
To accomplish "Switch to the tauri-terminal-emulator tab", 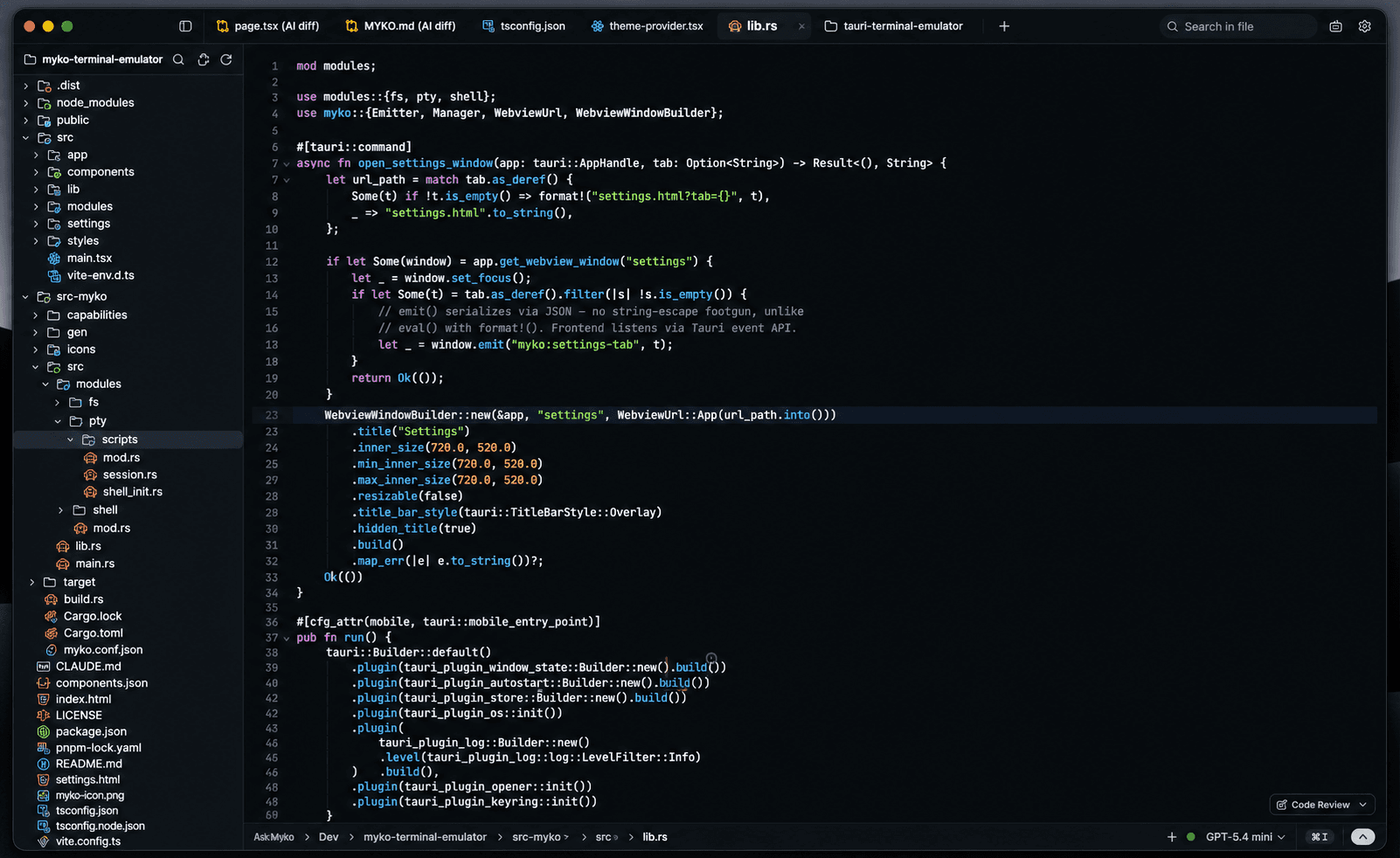I will pyautogui.click(x=894, y=26).
